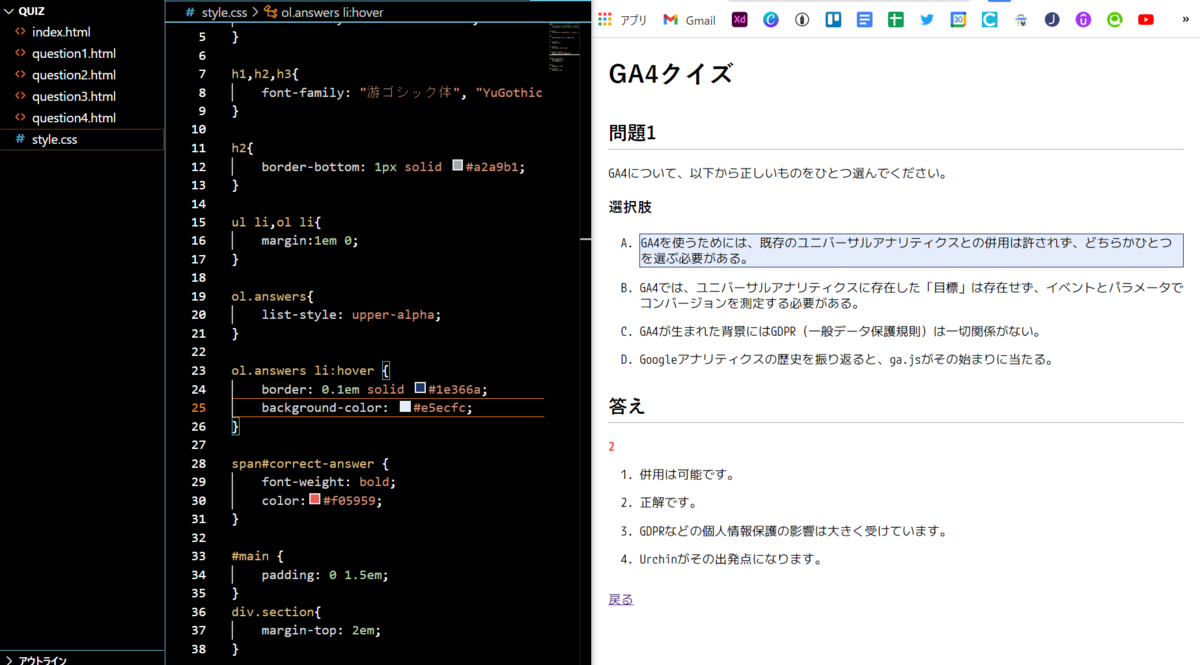Open the Twitter bookmark icon
The height and width of the screenshot is (665, 1200).
coord(927,19)
